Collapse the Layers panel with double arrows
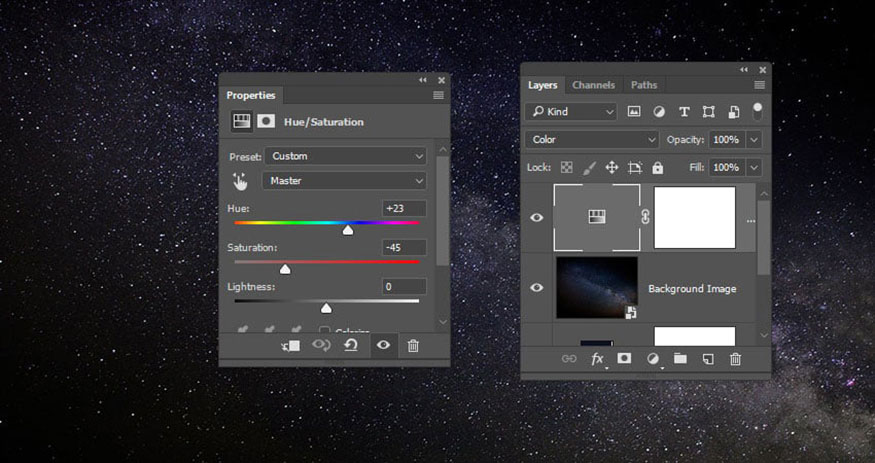875x463 pixels. [x=744, y=70]
